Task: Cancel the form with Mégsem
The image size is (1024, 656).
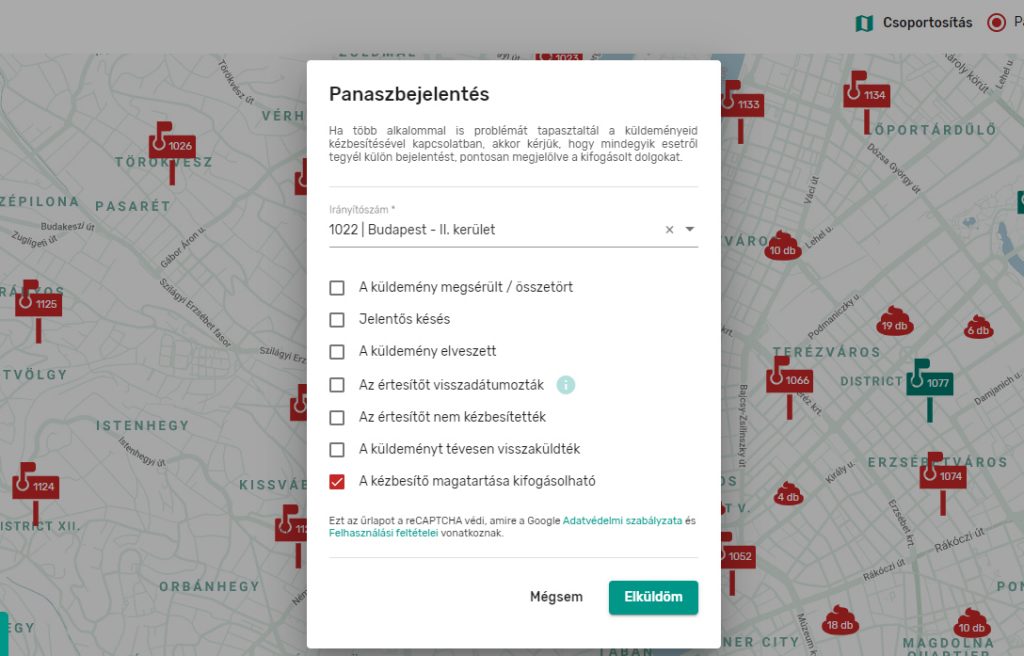Action: point(556,597)
